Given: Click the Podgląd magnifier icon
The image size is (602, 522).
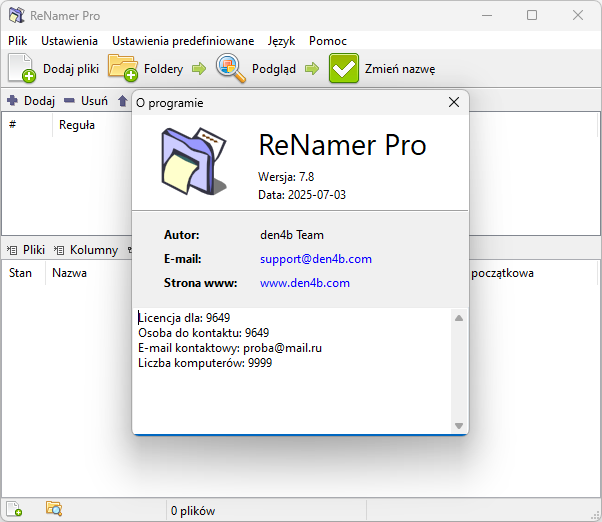Looking at the screenshot, I should pyautogui.click(x=231, y=68).
